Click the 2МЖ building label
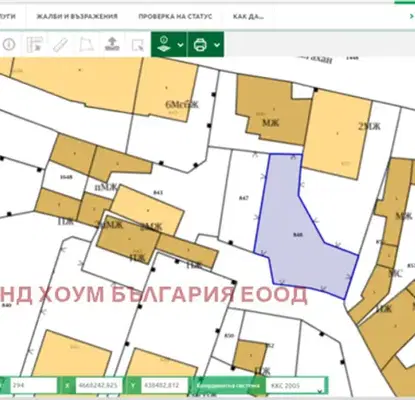 point(369,126)
